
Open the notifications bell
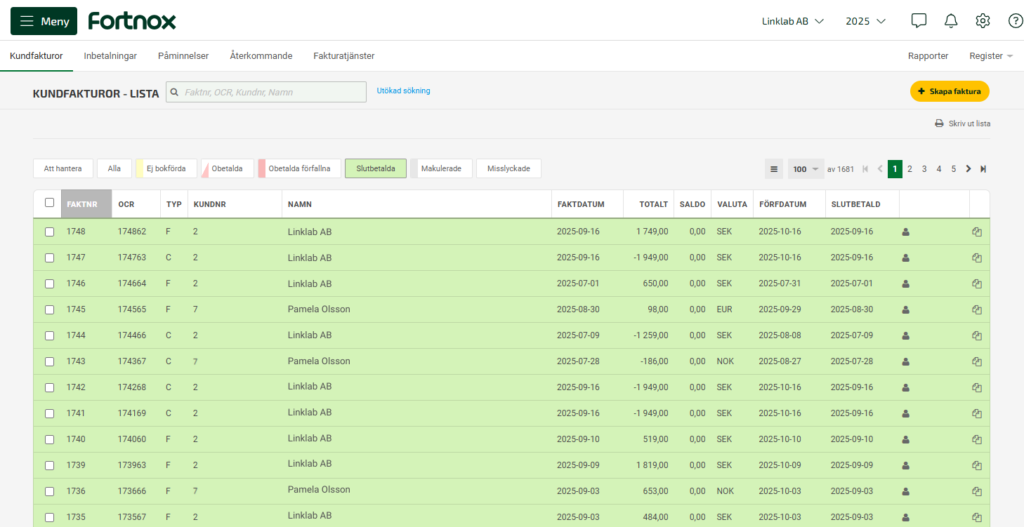click(950, 21)
